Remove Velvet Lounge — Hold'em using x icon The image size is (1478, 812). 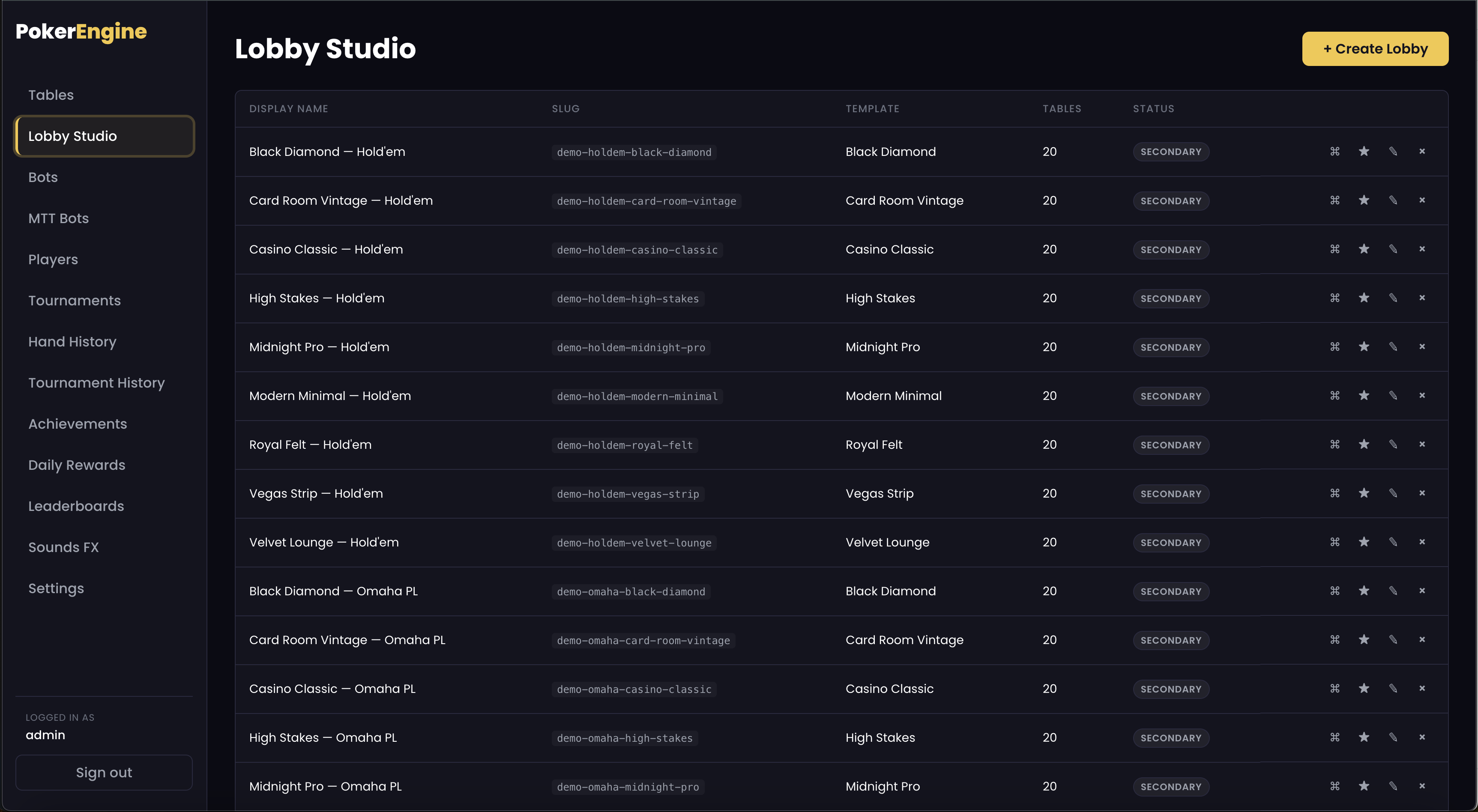pos(1422,541)
